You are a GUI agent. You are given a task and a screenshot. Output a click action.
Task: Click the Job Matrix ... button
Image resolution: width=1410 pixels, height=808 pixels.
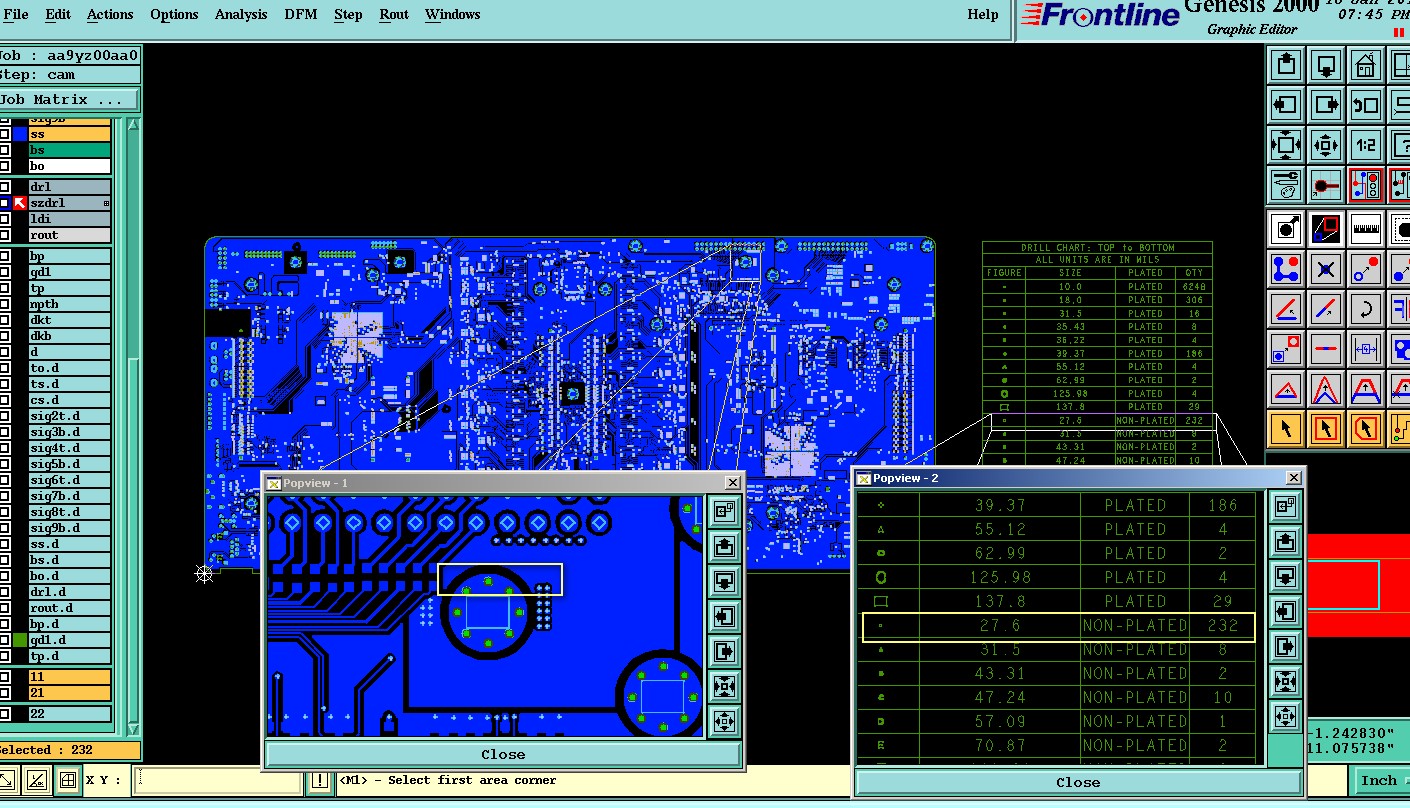69,100
